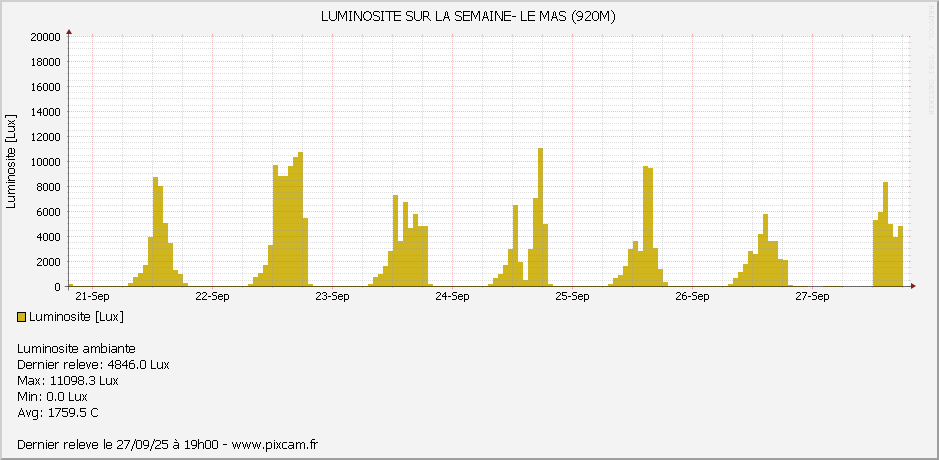939x460 pixels.
Task: Click the 27-Sep date label
Action: pyautogui.click(x=812, y=296)
